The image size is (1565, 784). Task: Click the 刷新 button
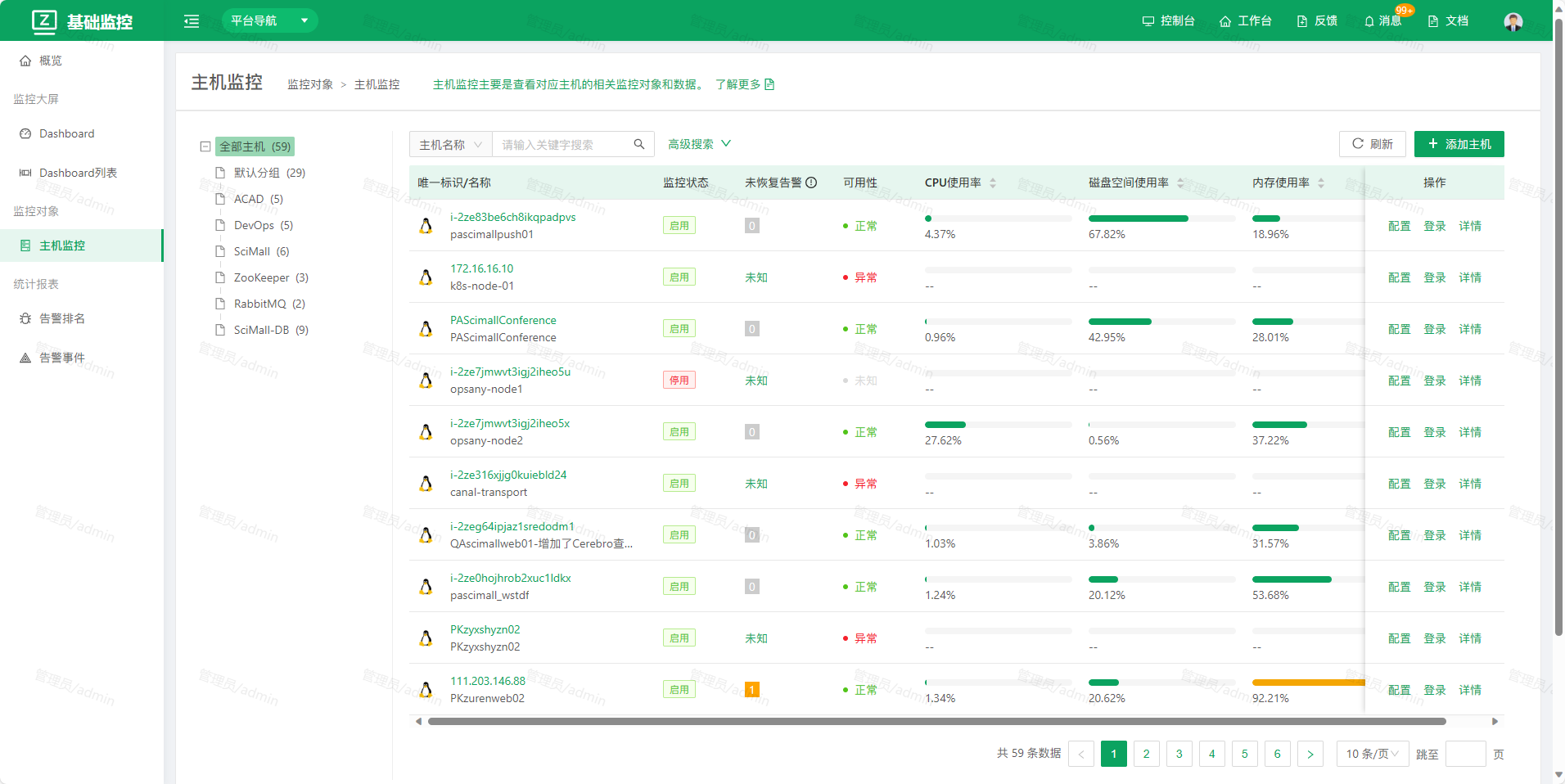[1373, 144]
